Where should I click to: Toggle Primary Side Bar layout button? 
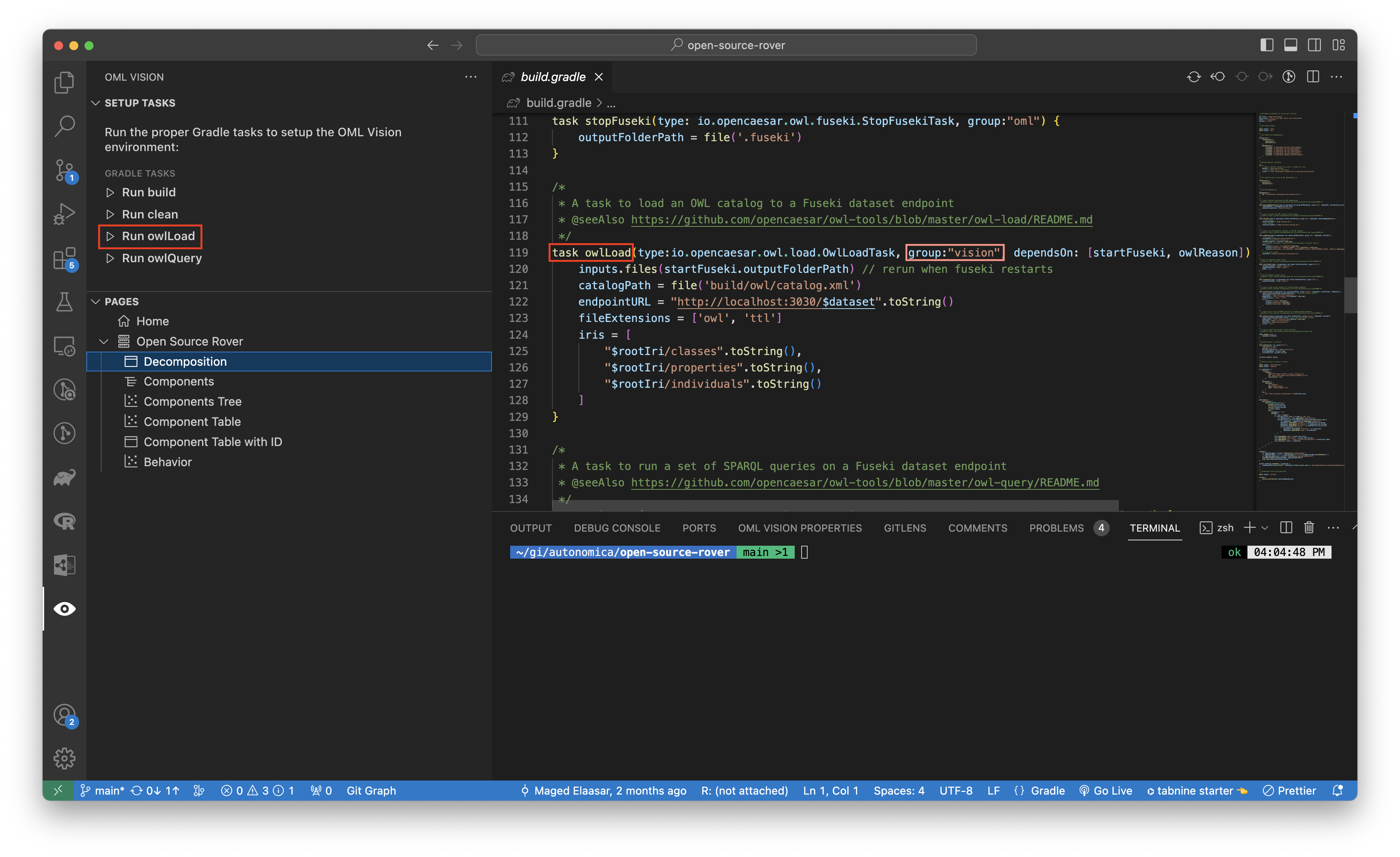click(1266, 45)
